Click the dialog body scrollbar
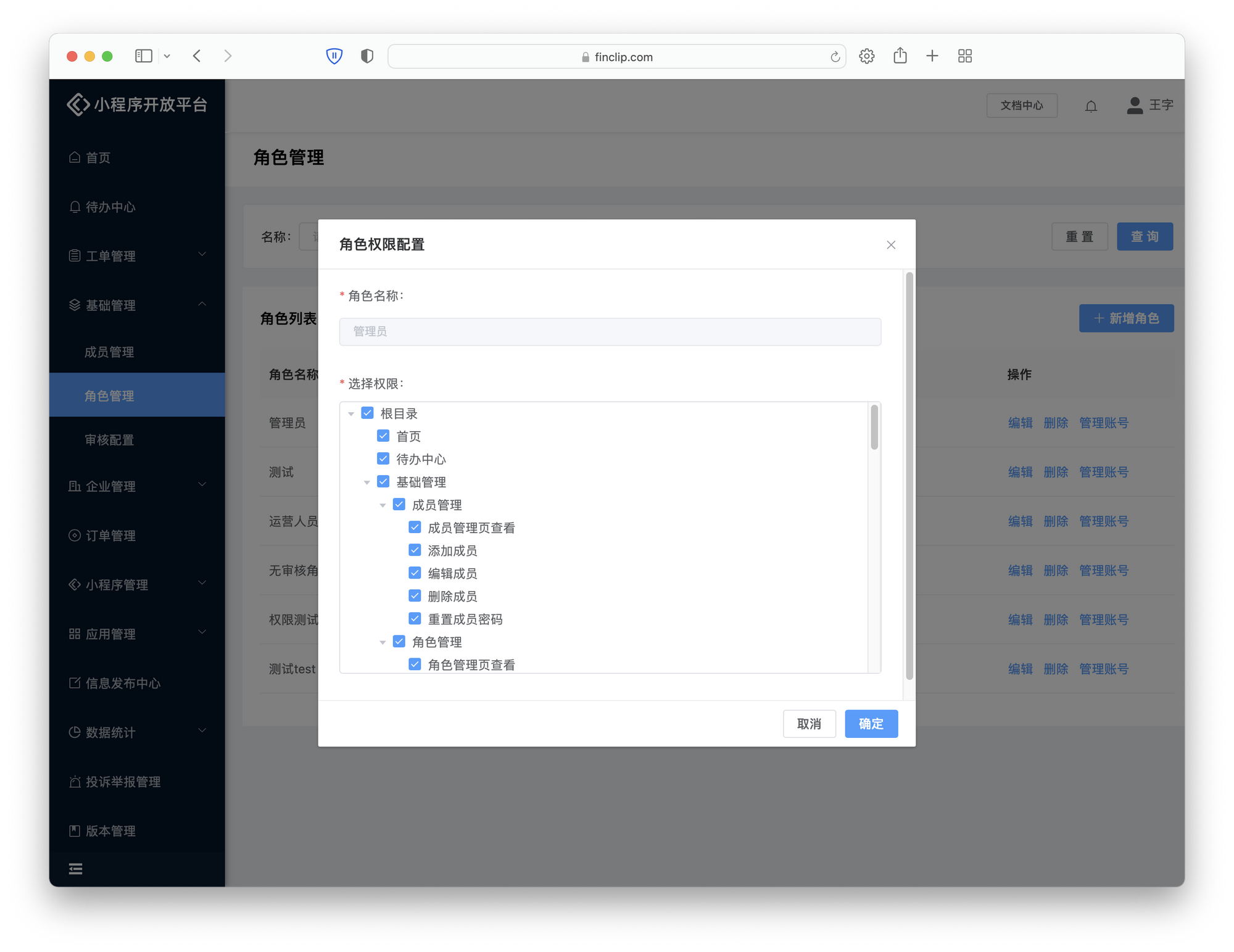Image resolution: width=1234 pixels, height=952 pixels. click(909, 476)
